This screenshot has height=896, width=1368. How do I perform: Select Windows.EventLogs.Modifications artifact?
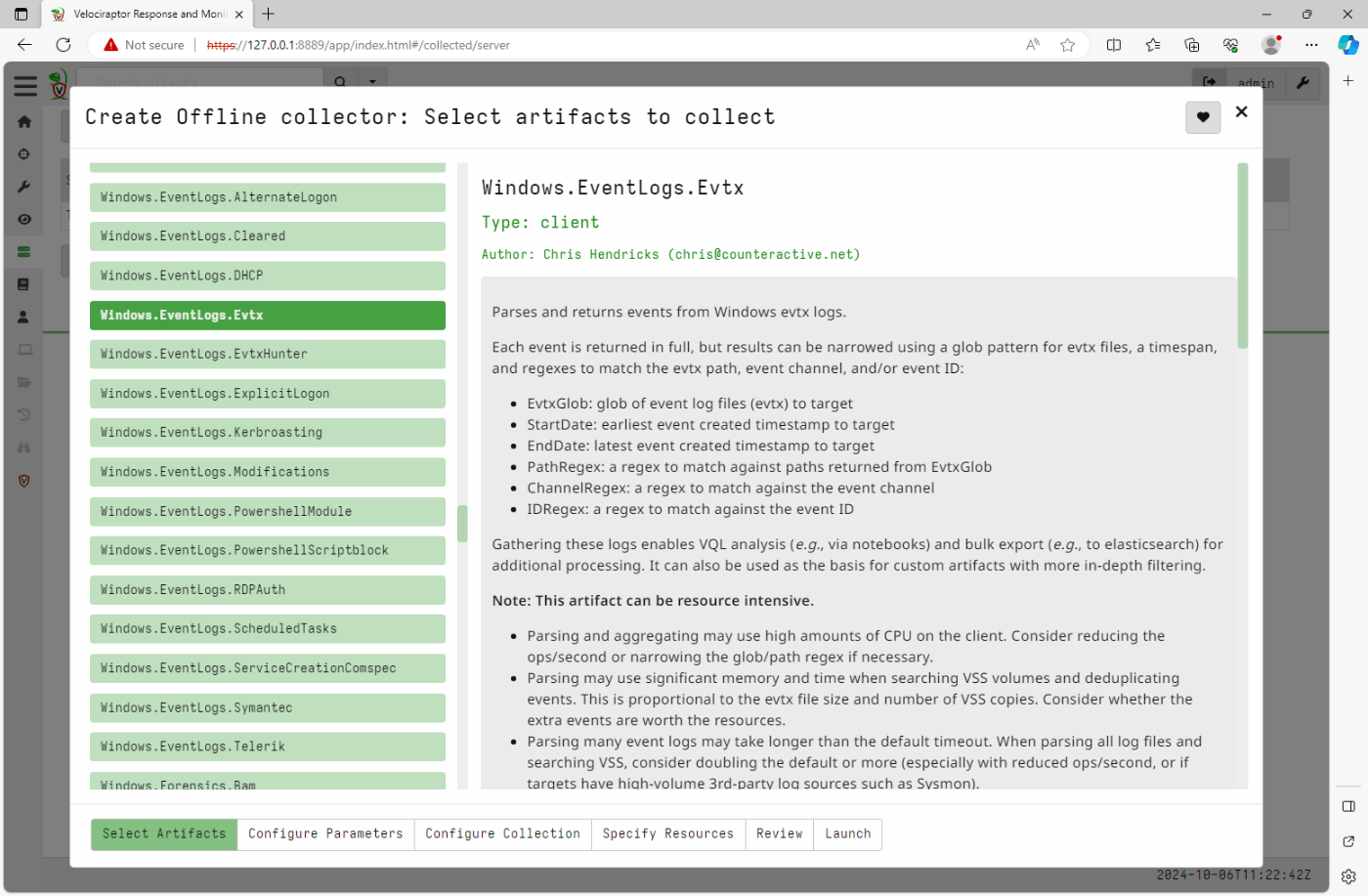tap(268, 472)
